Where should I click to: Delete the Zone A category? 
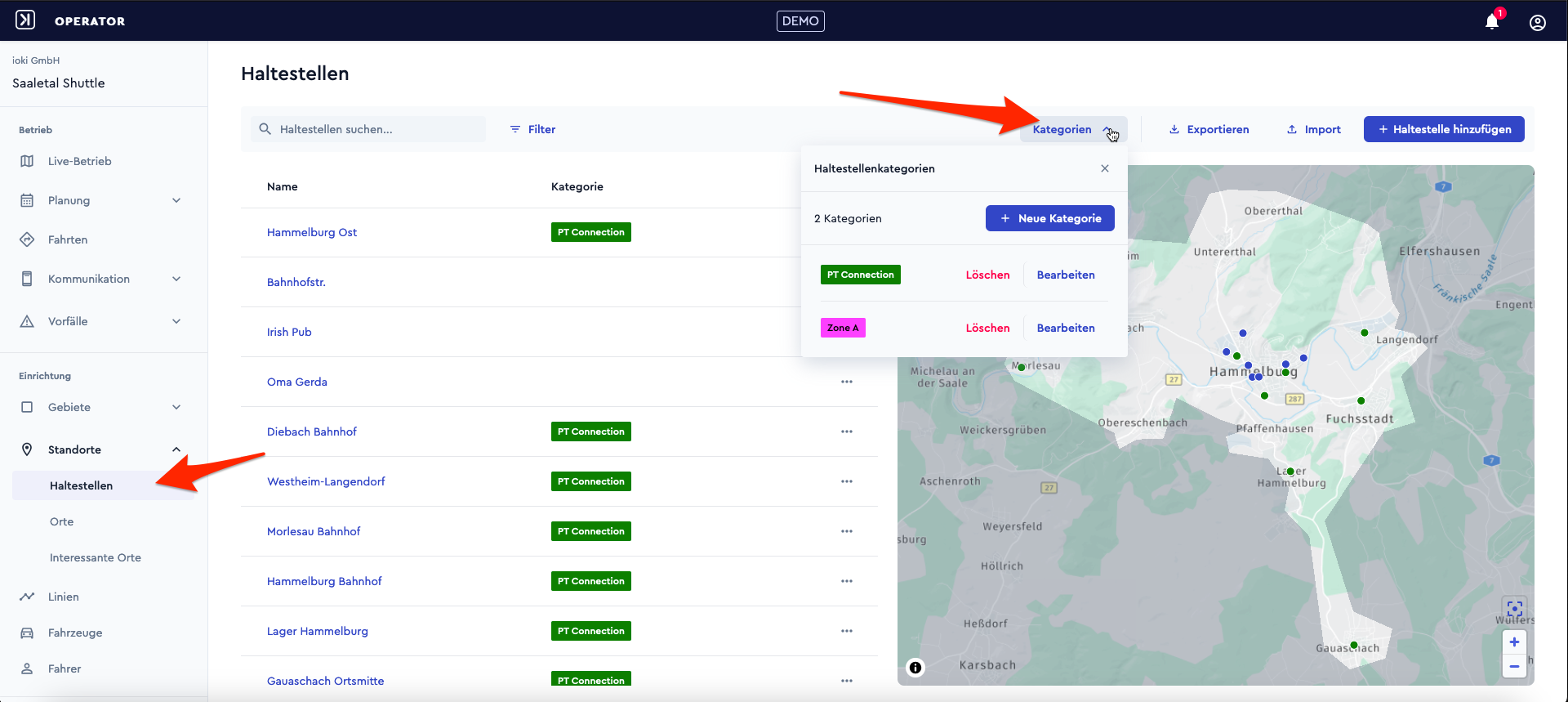point(987,328)
